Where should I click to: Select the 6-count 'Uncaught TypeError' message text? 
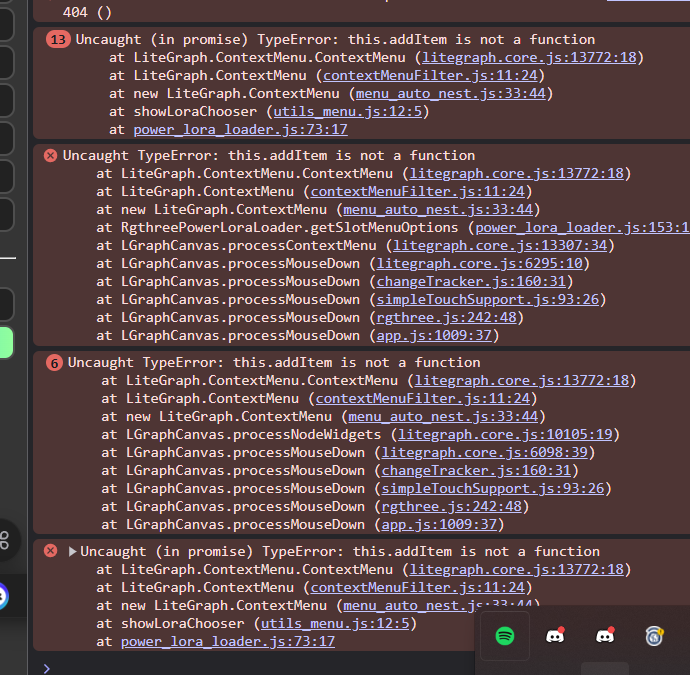[x=274, y=363]
